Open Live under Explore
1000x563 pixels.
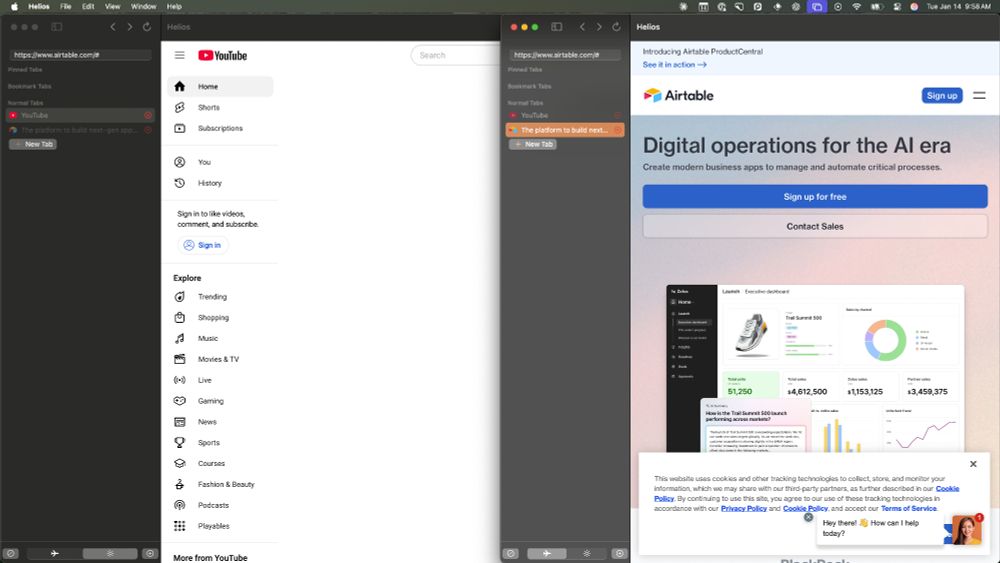click(x=220, y=380)
